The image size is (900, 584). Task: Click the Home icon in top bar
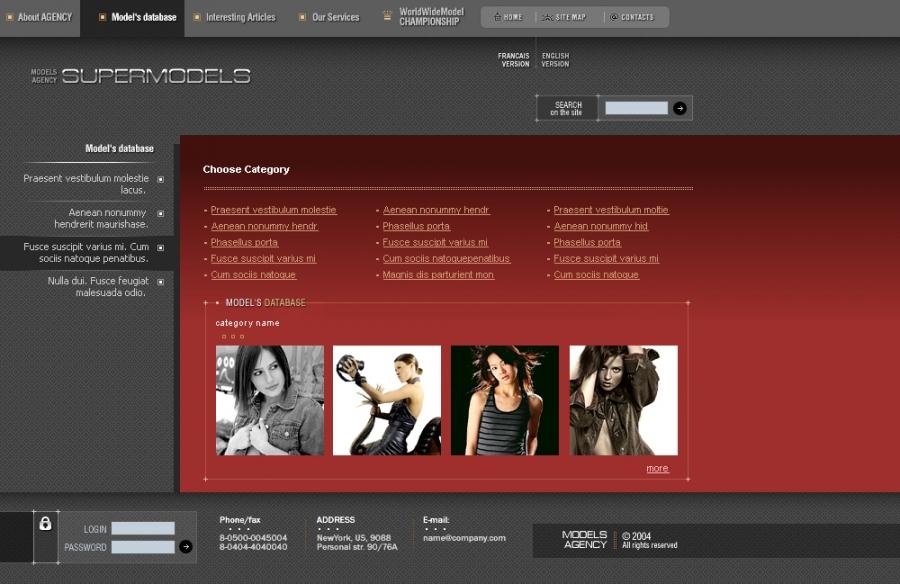point(497,17)
